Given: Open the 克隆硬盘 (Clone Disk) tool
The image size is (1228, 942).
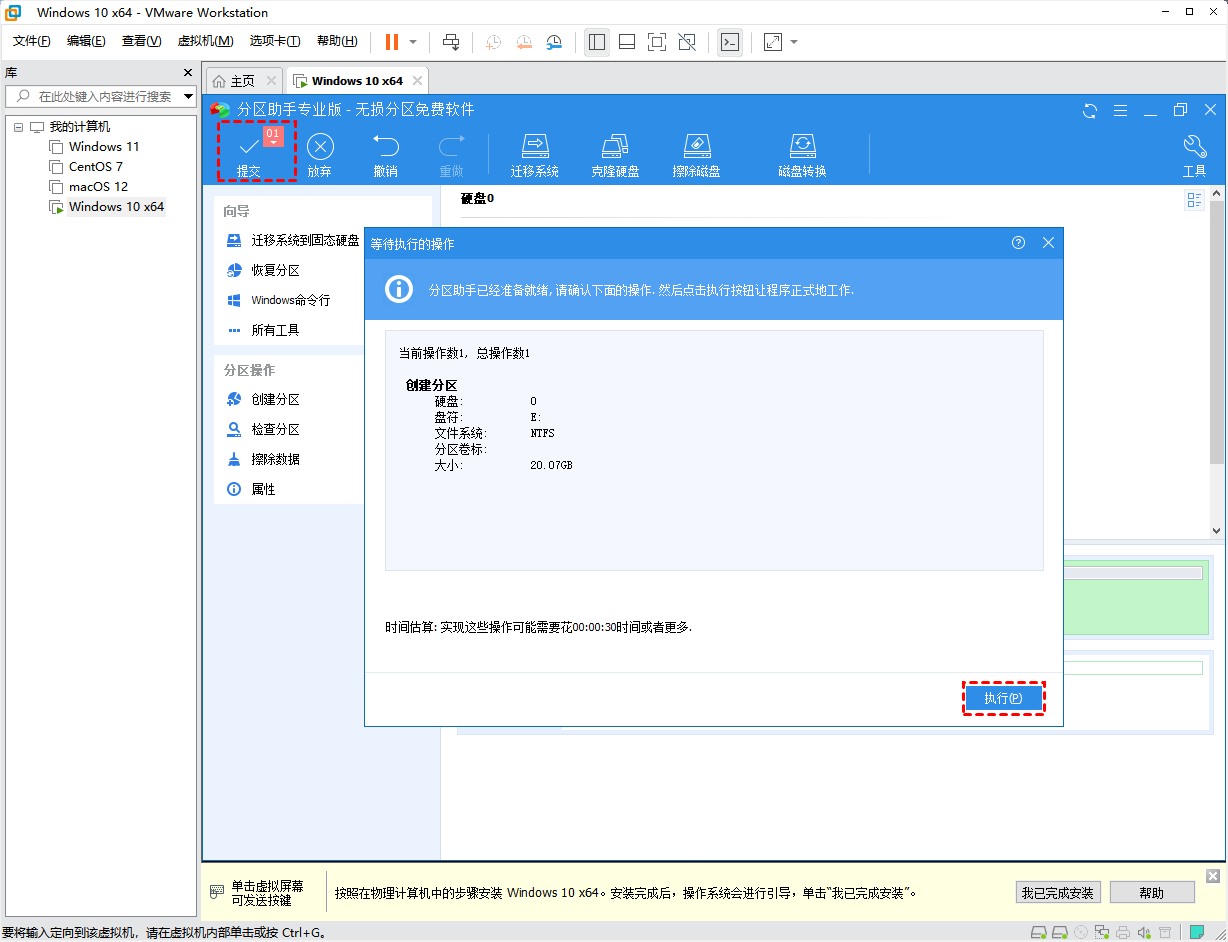Looking at the screenshot, I should [x=616, y=155].
